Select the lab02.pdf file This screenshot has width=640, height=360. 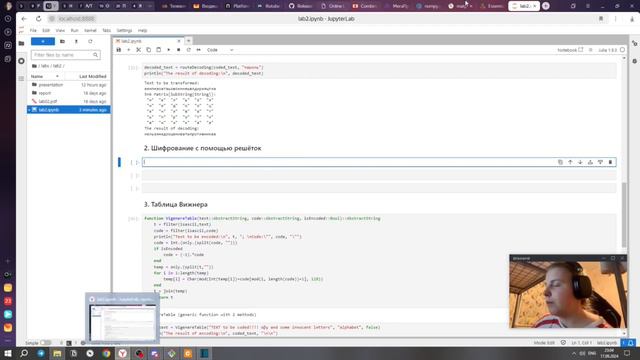pos(48,101)
